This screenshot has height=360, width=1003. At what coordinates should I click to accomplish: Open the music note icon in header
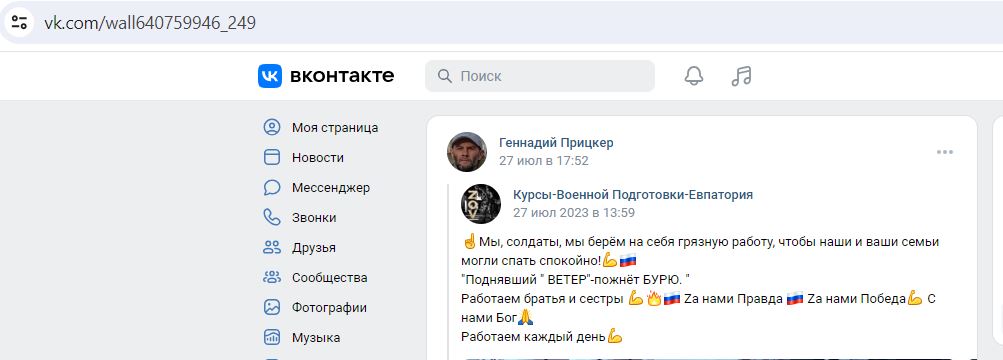[x=741, y=76]
